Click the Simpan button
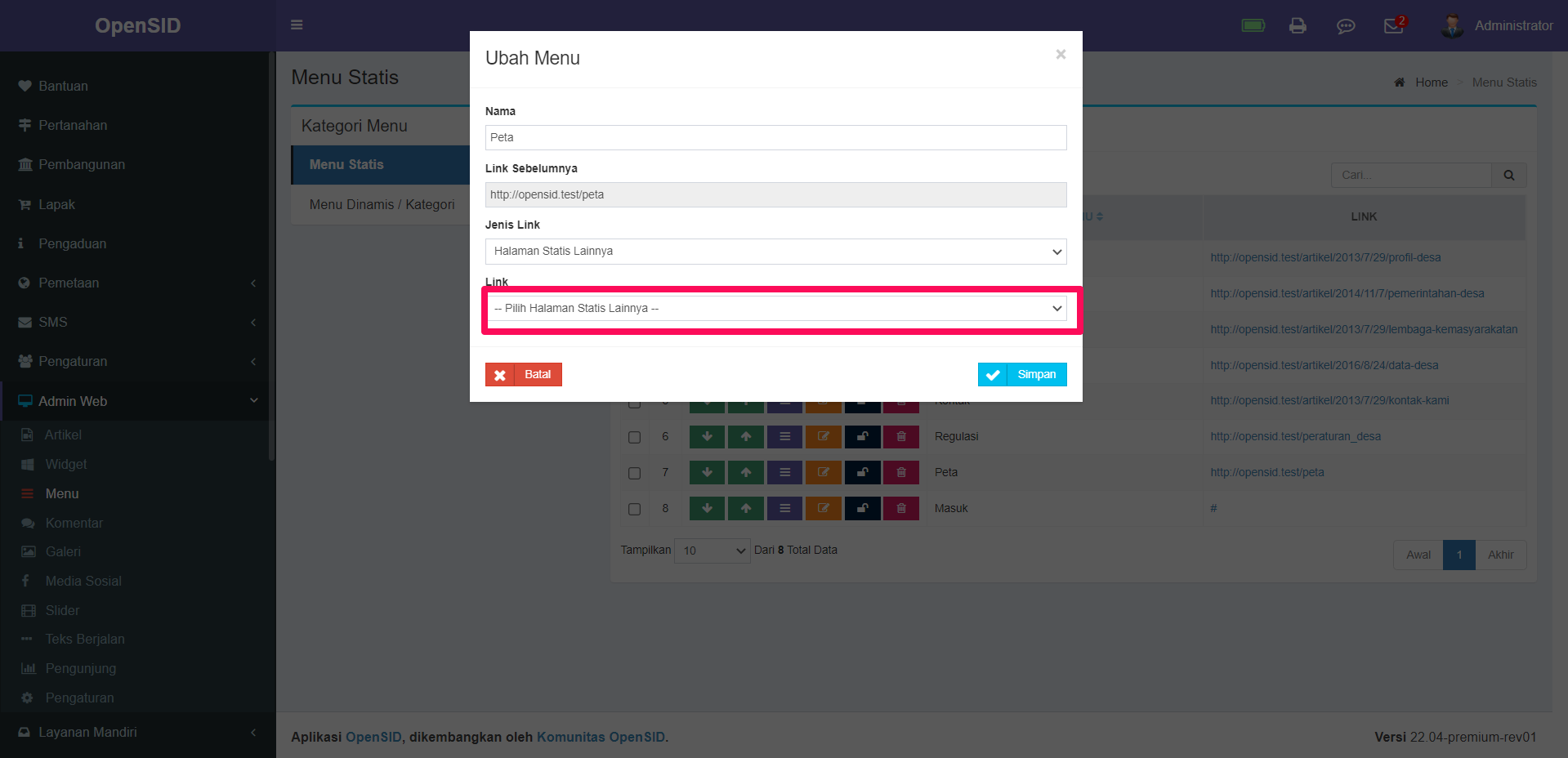This screenshot has height=758, width=1568. [1021, 374]
